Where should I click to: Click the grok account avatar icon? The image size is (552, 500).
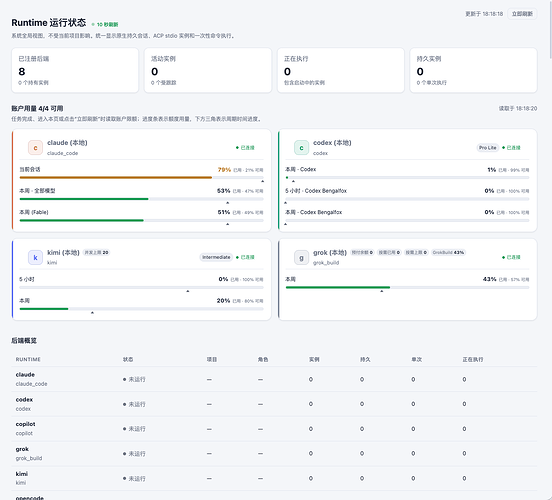301,257
